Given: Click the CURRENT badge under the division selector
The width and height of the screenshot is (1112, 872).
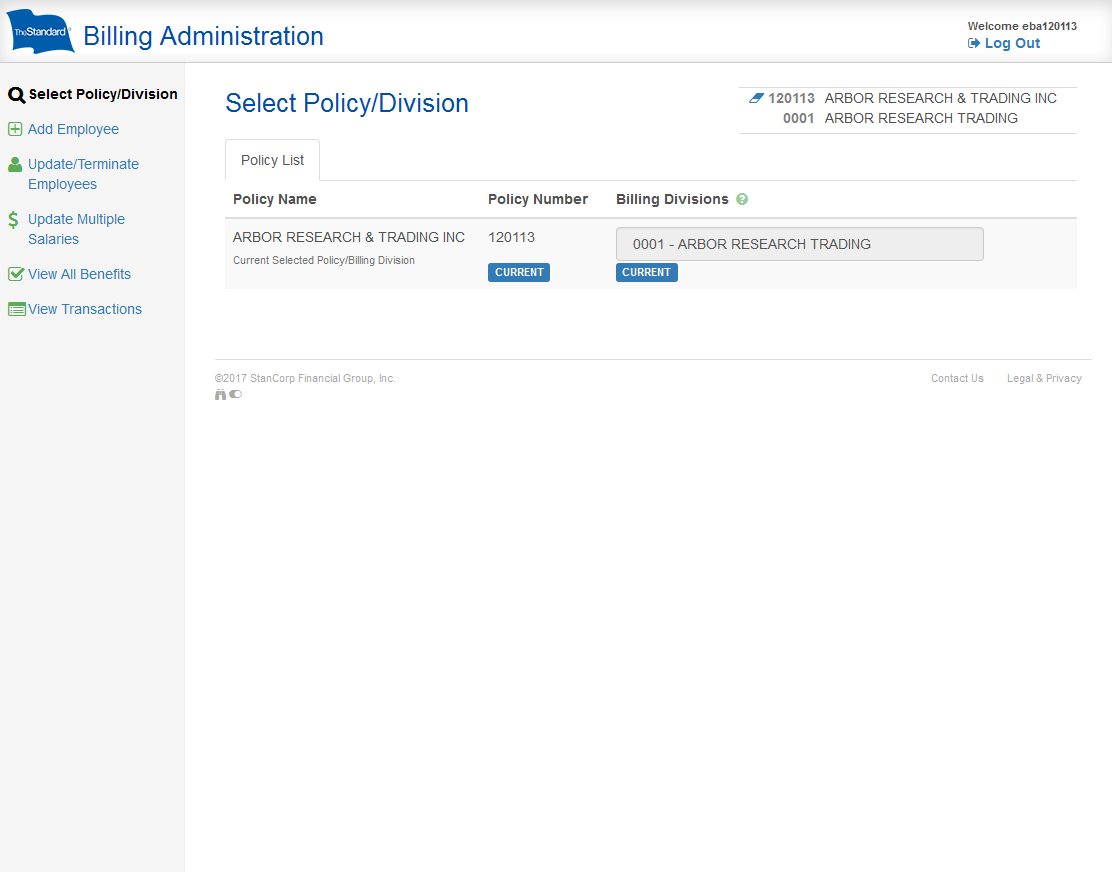Looking at the screenshot, I should [646, 272].
